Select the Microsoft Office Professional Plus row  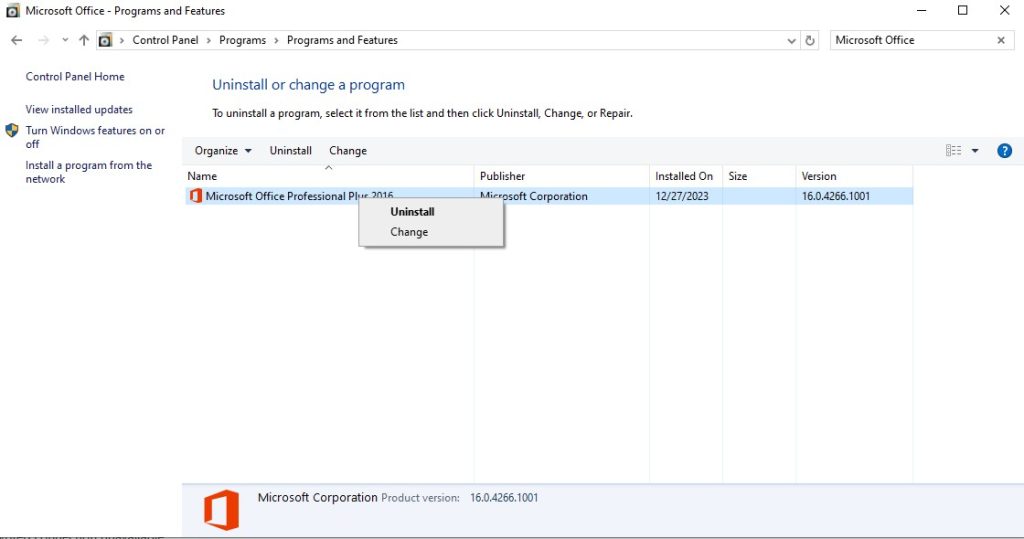click(x=549, y=196)
